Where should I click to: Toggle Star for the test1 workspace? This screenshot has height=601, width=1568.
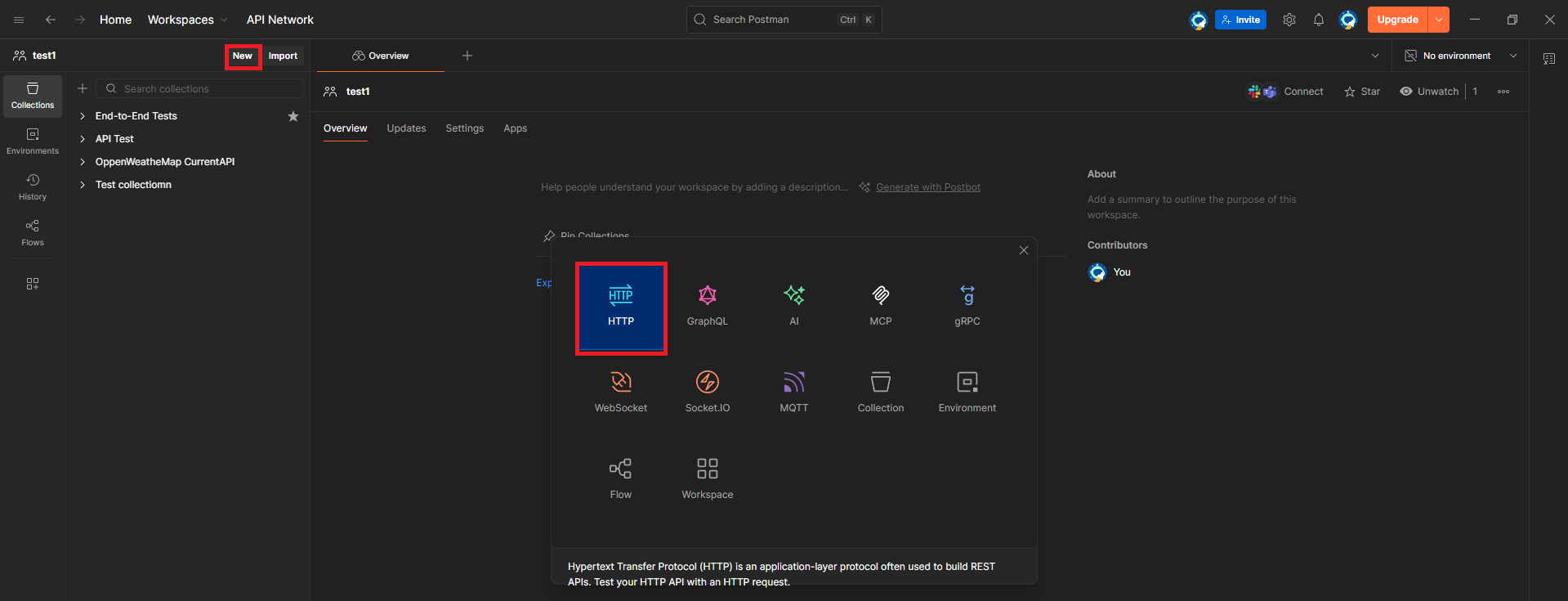tap(1362, 92)
